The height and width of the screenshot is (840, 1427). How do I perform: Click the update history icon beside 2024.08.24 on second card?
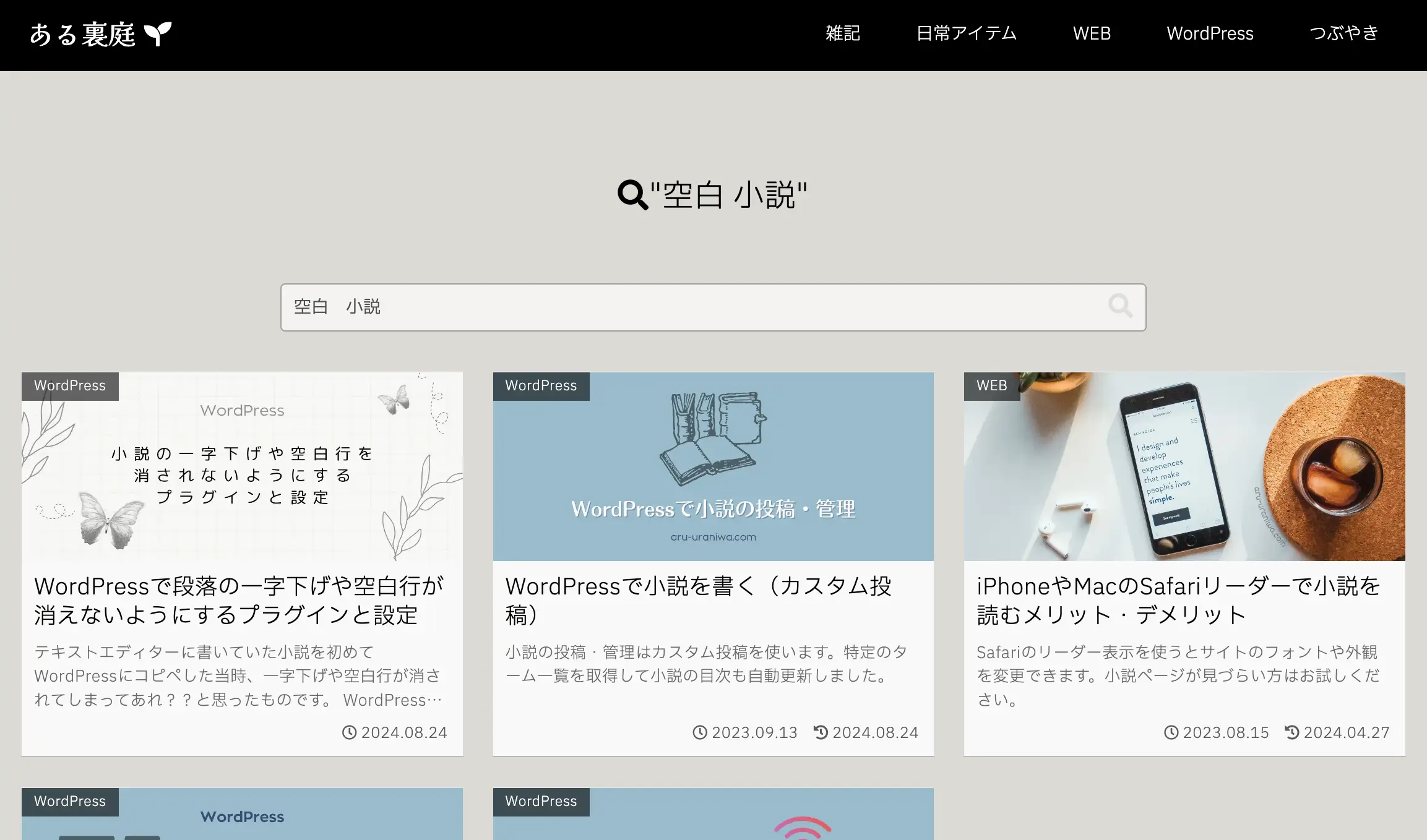(821, 732)
